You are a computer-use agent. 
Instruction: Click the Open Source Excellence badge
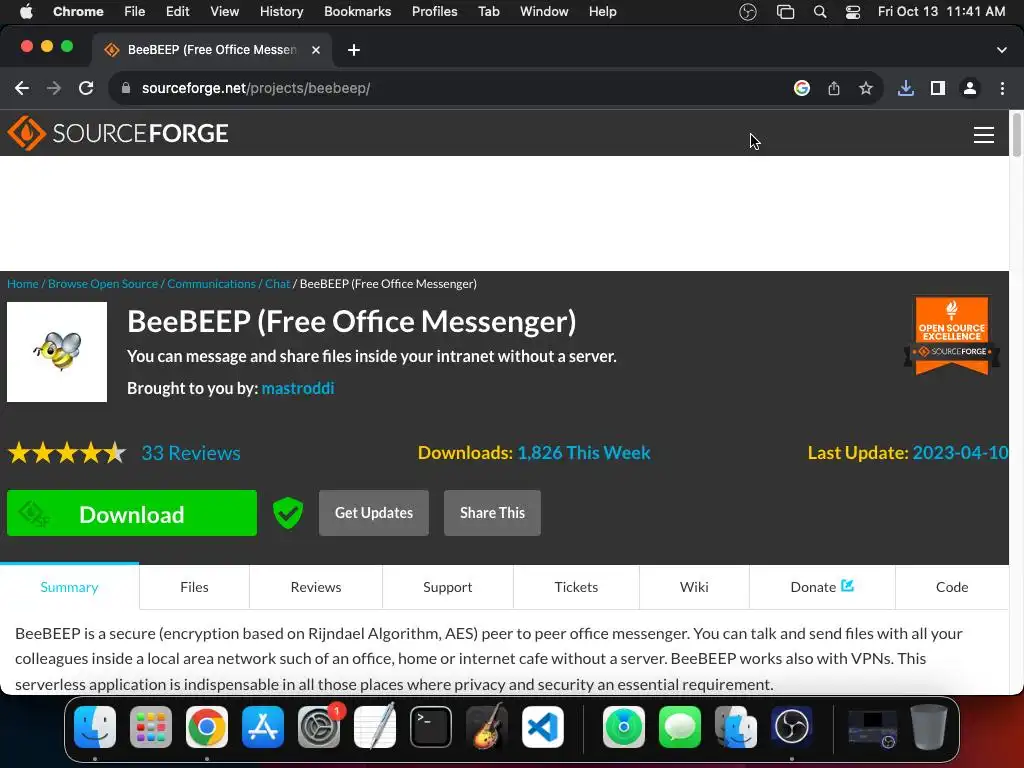click(952, 336)
